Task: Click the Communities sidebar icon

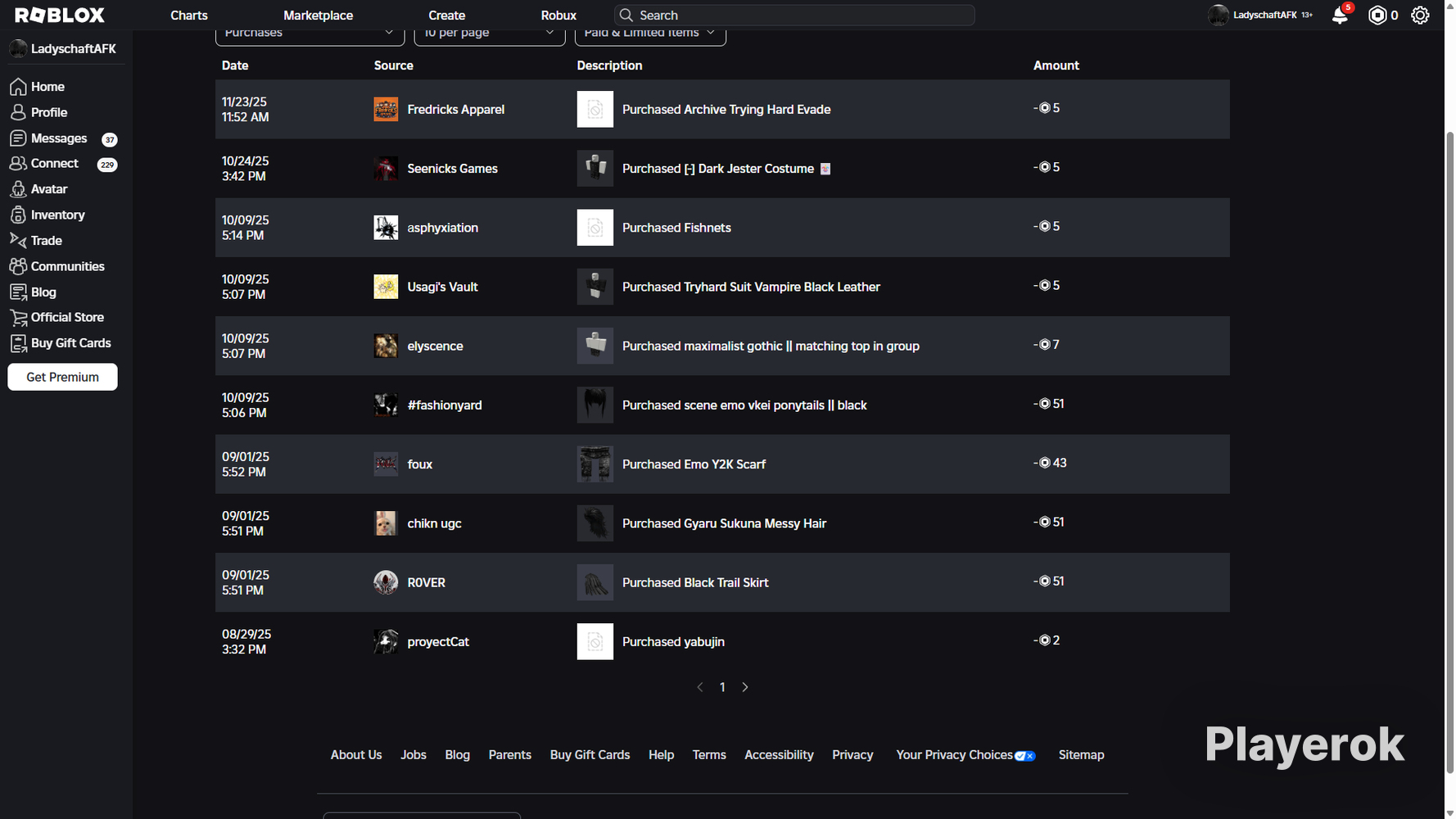Action: (18, 266)
